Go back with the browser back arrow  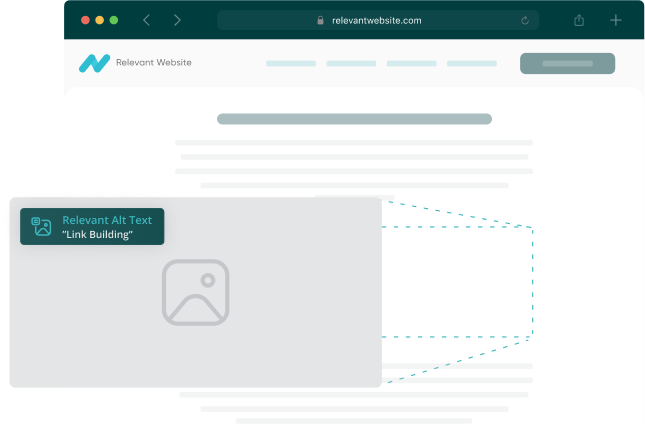point(146,20)
